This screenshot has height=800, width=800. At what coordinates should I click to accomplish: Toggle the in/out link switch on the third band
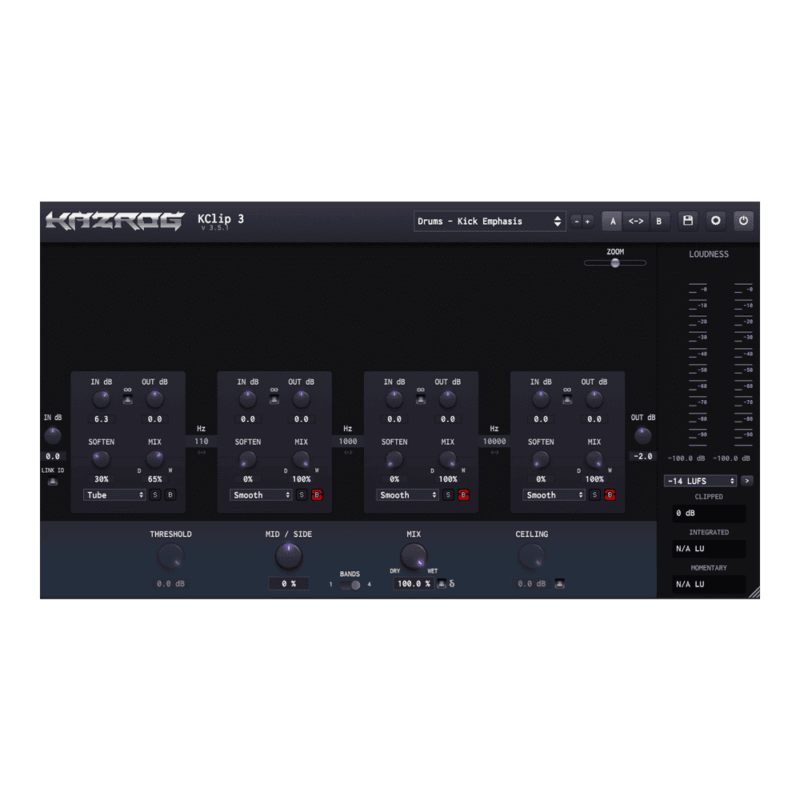(x=420, y=399)
